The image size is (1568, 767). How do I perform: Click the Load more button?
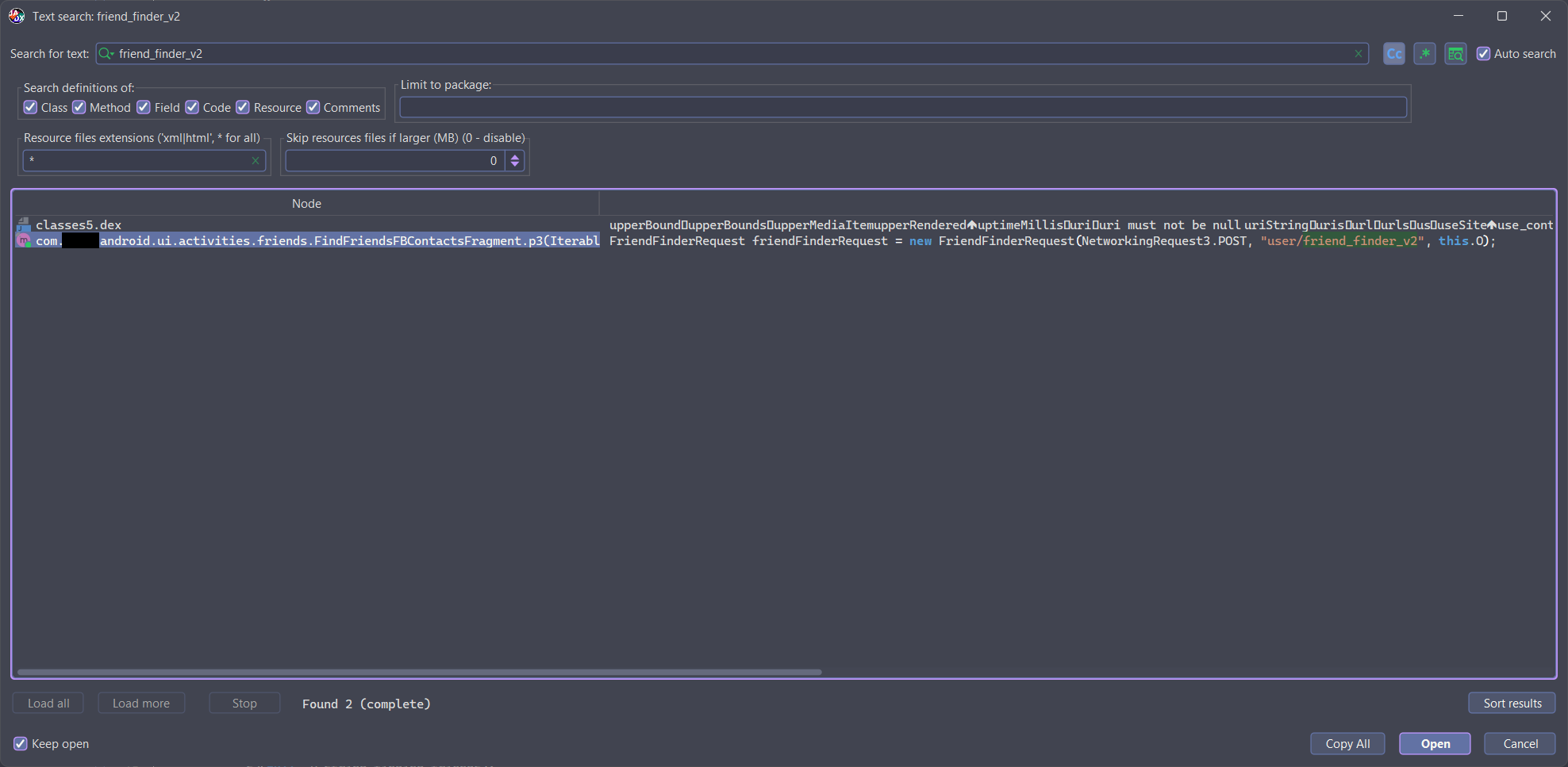click(x=141, y=704)
